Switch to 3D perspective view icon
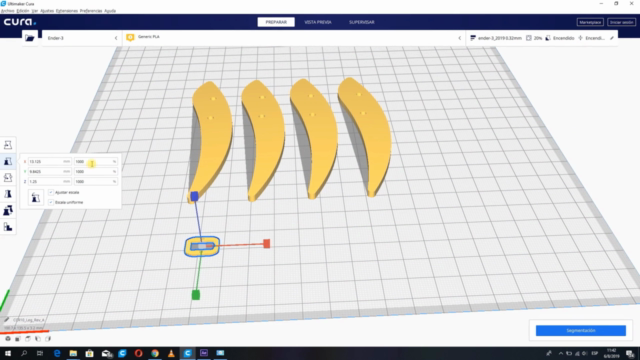The image size is (640, 360). point(8,339)
